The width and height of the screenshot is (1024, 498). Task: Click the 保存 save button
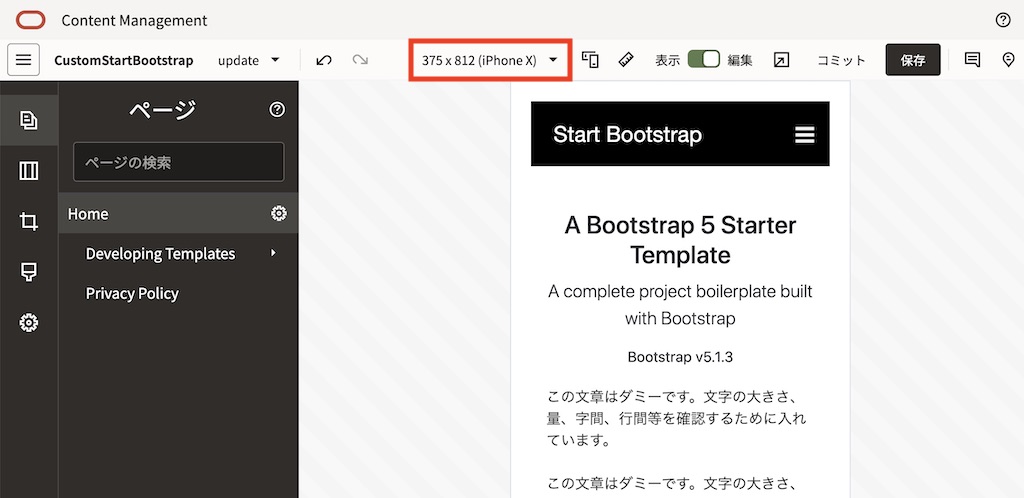pyautogui.click(x=912, y=60)
